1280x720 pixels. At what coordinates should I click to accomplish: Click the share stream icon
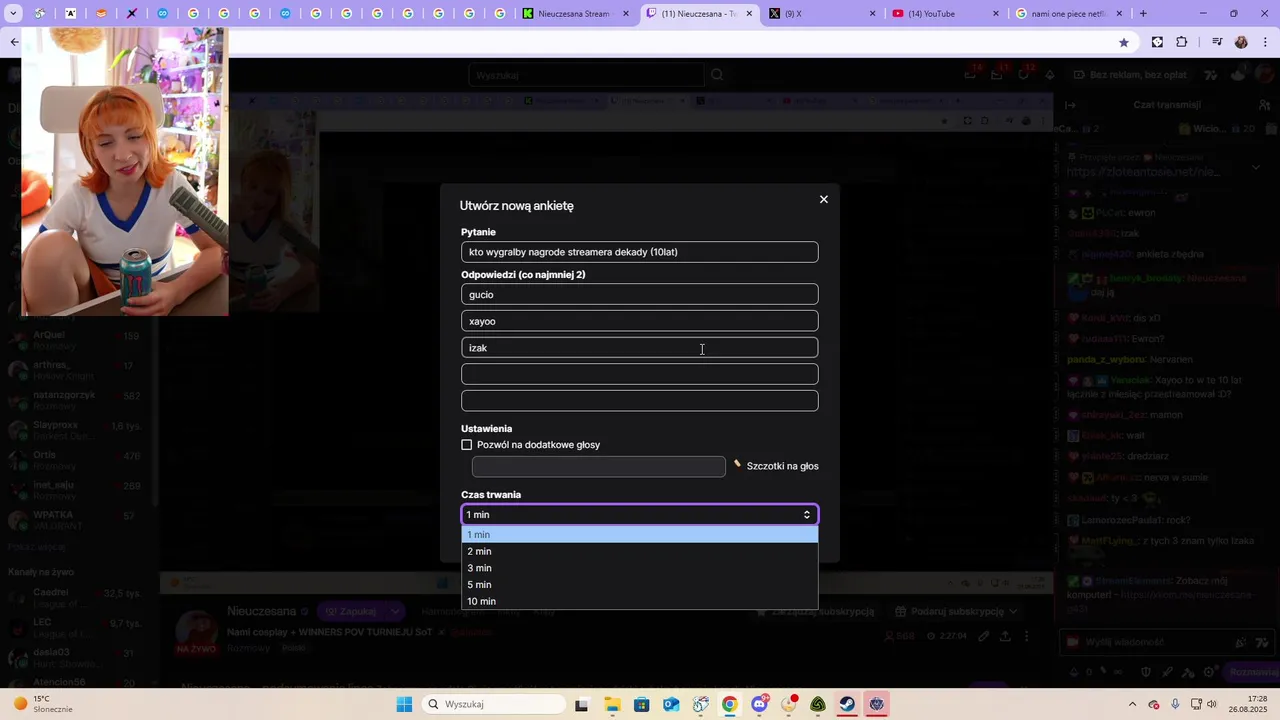tap(1005, 636)
